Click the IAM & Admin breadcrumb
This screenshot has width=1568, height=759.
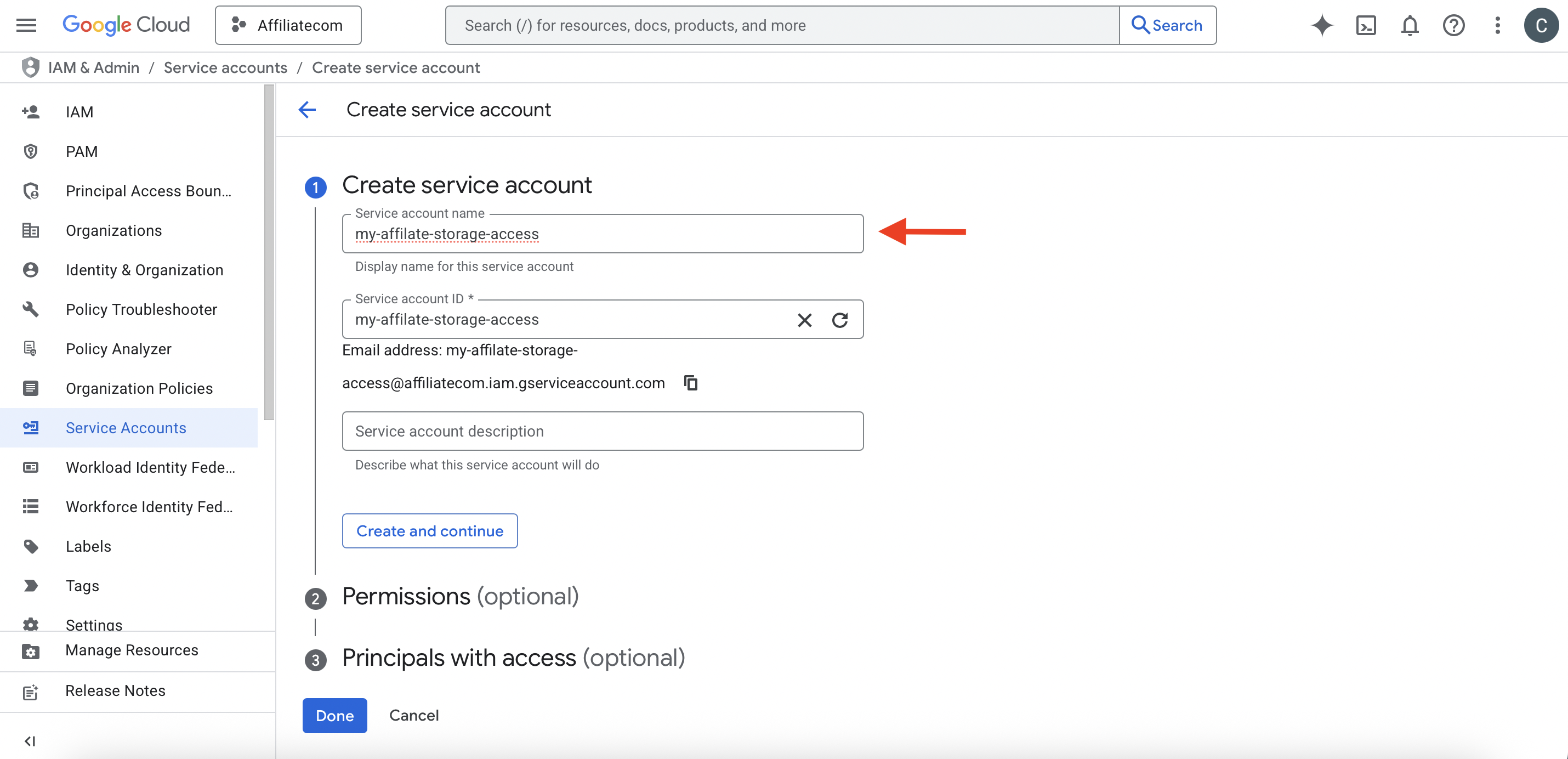[x=94, y=67]
